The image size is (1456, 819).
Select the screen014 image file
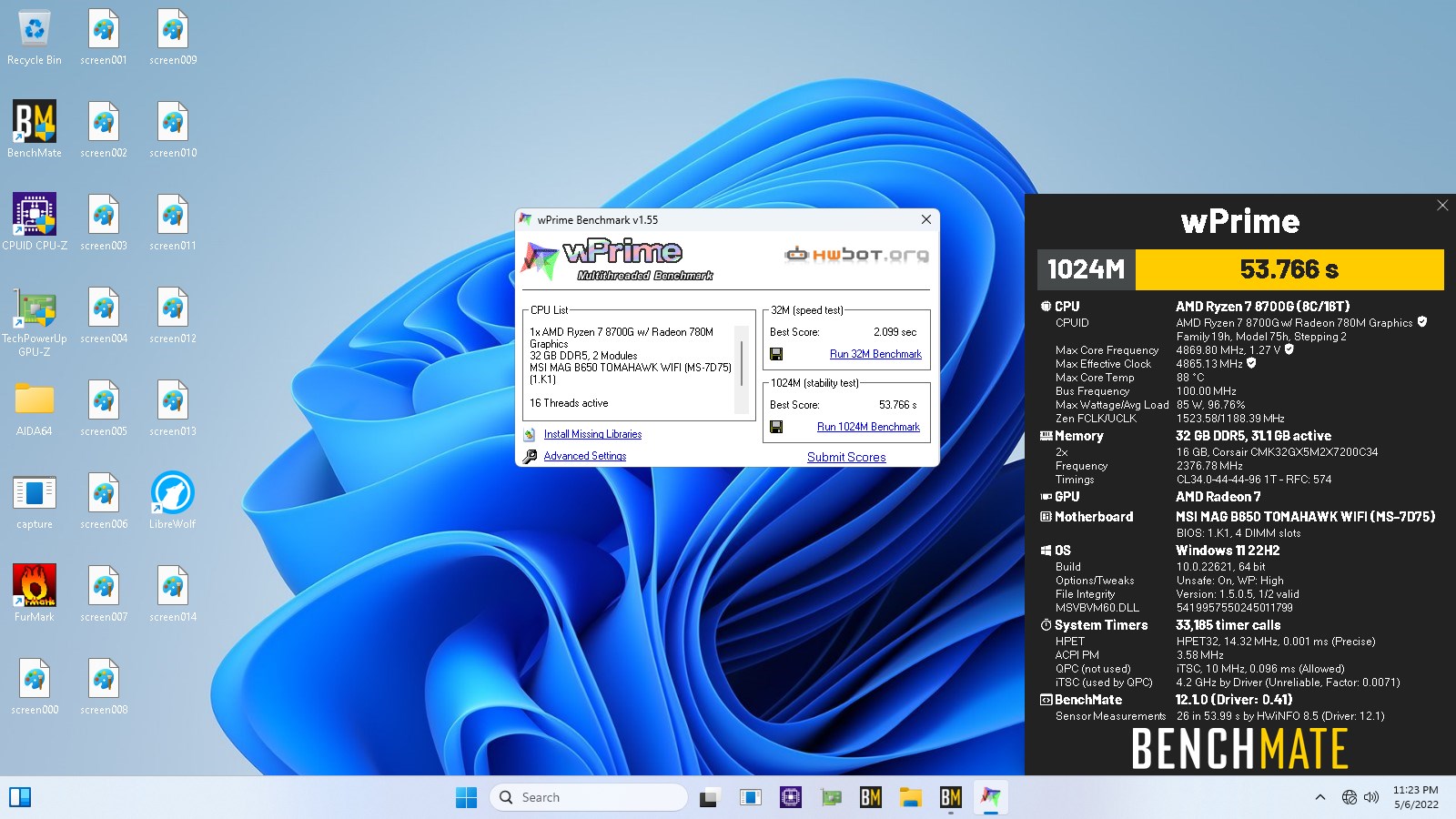[173, 594]
